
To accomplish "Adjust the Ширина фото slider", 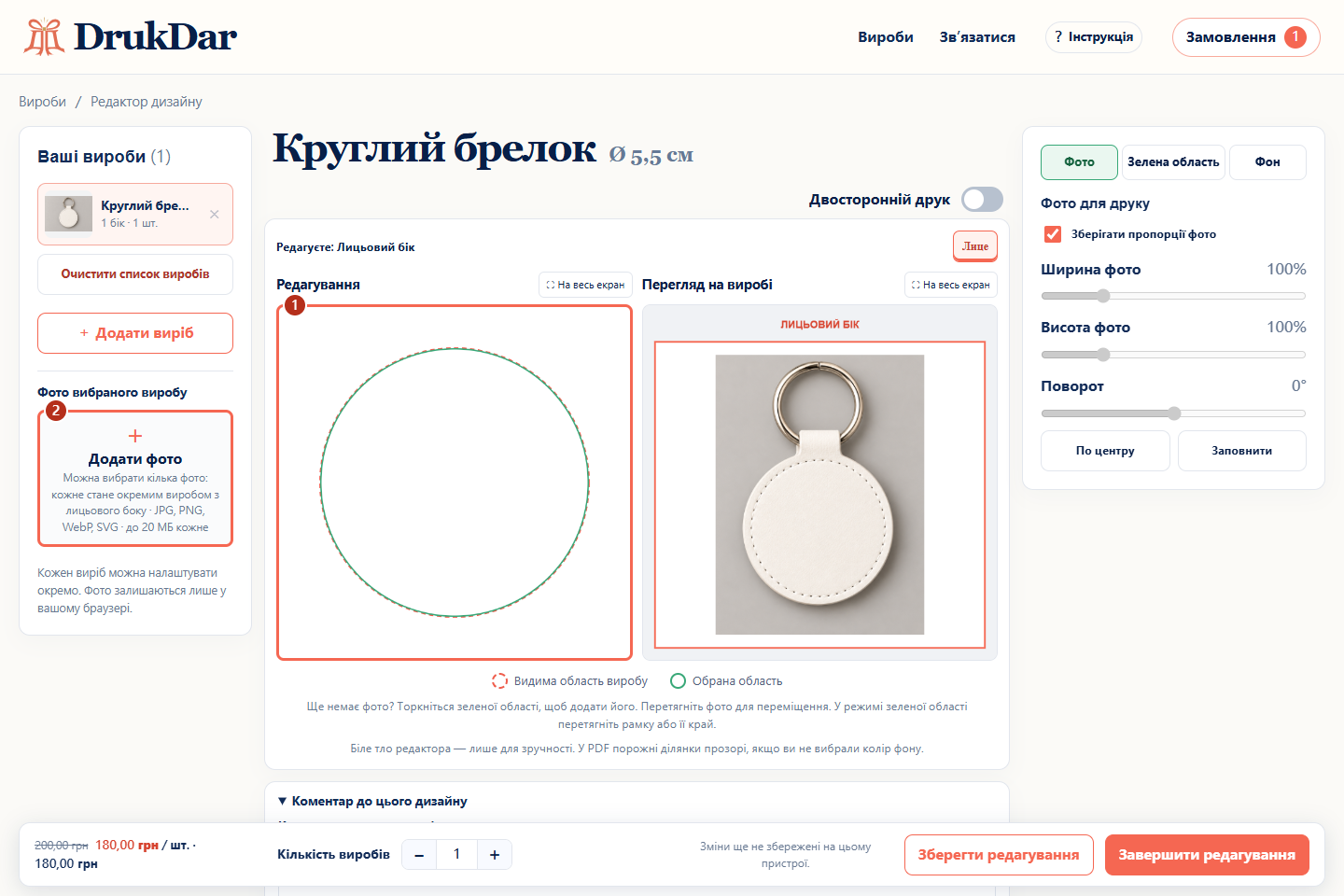I will (x=1173, y=296).
